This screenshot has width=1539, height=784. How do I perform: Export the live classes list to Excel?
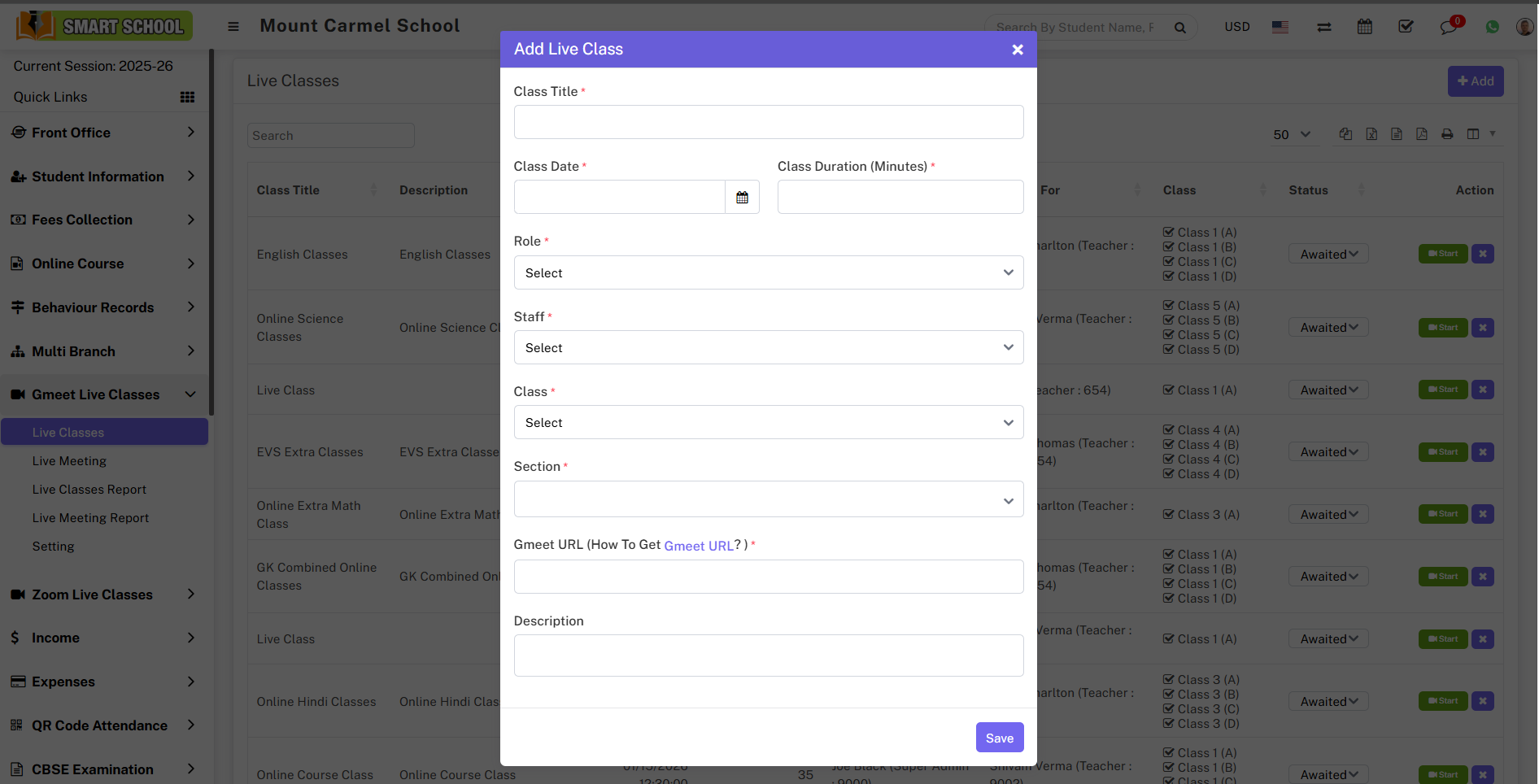tap(1372, 133)
